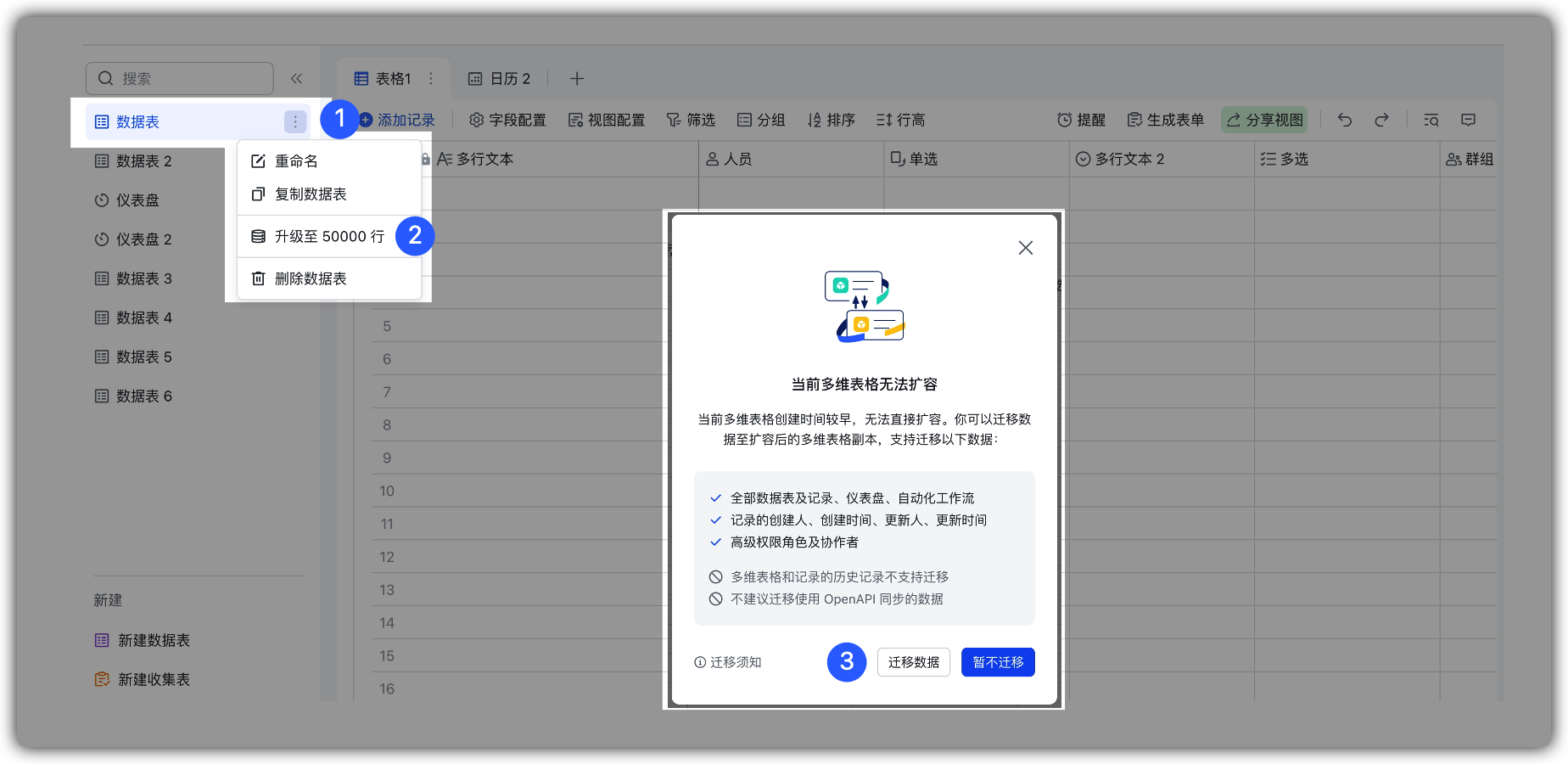
Task: Open the grouping (分组) tool
Action: point(761,120)
